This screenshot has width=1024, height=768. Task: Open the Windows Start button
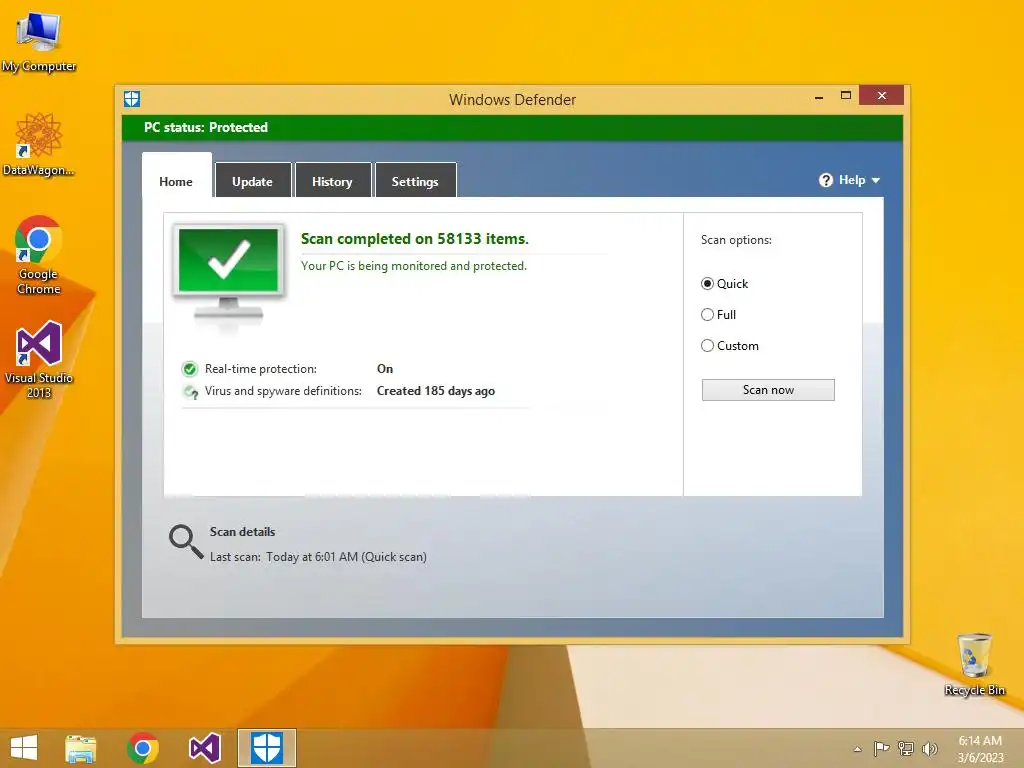pos(24,748)
